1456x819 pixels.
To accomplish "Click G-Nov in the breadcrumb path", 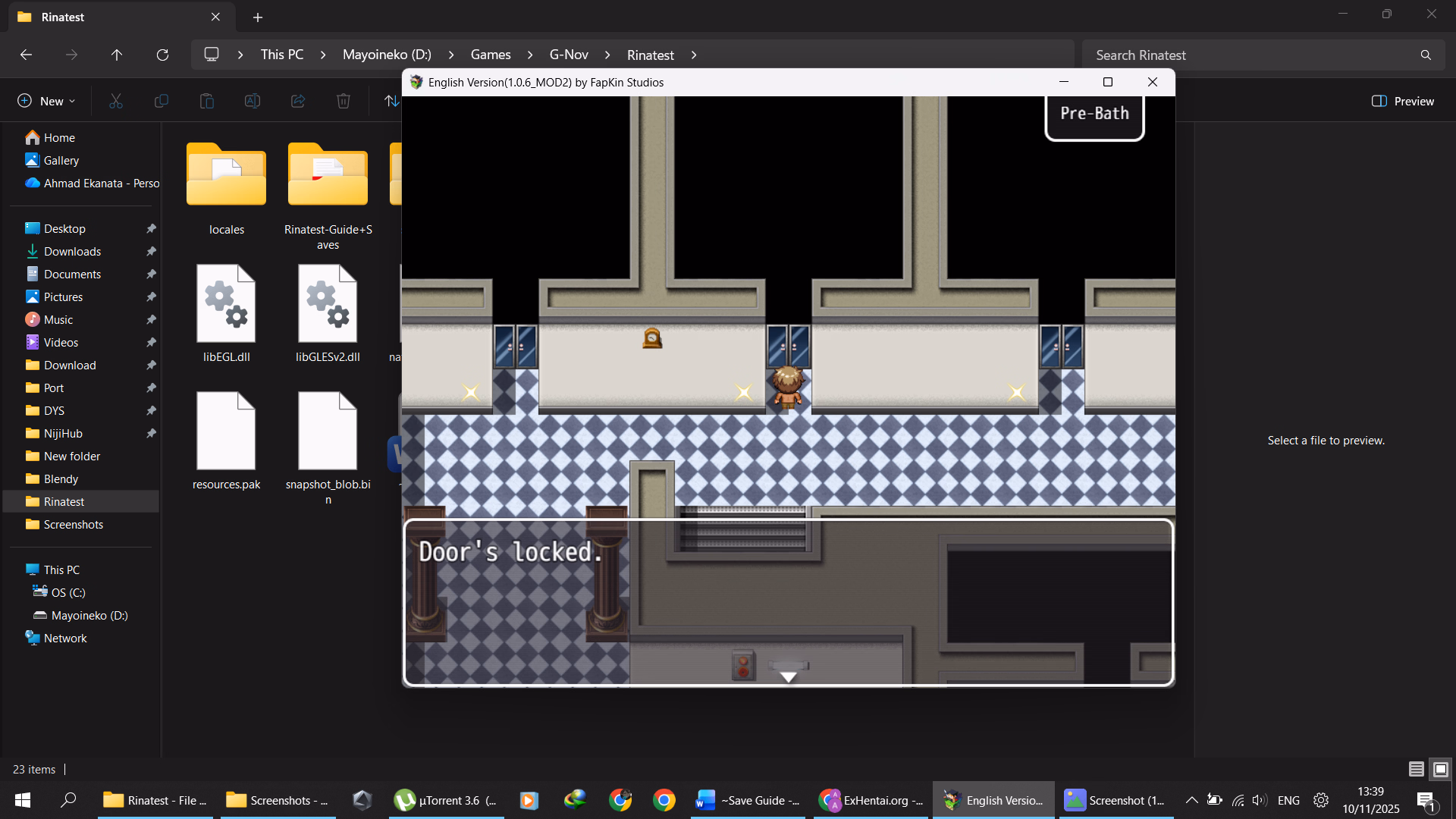I will click(x=569, y=55).
